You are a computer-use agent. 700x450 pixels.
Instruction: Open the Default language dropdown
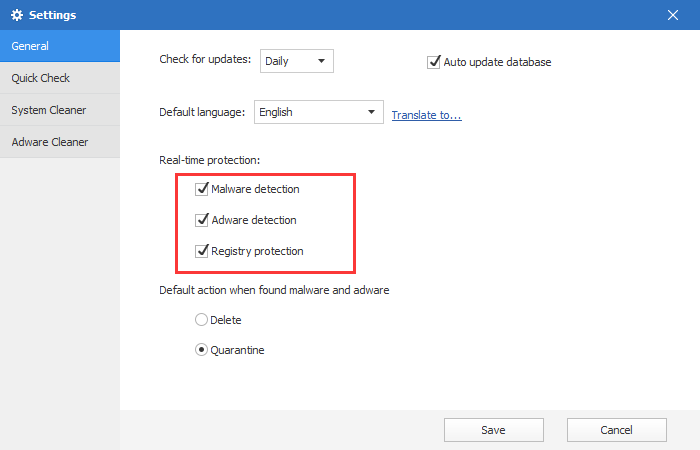[x=319, y=112]
